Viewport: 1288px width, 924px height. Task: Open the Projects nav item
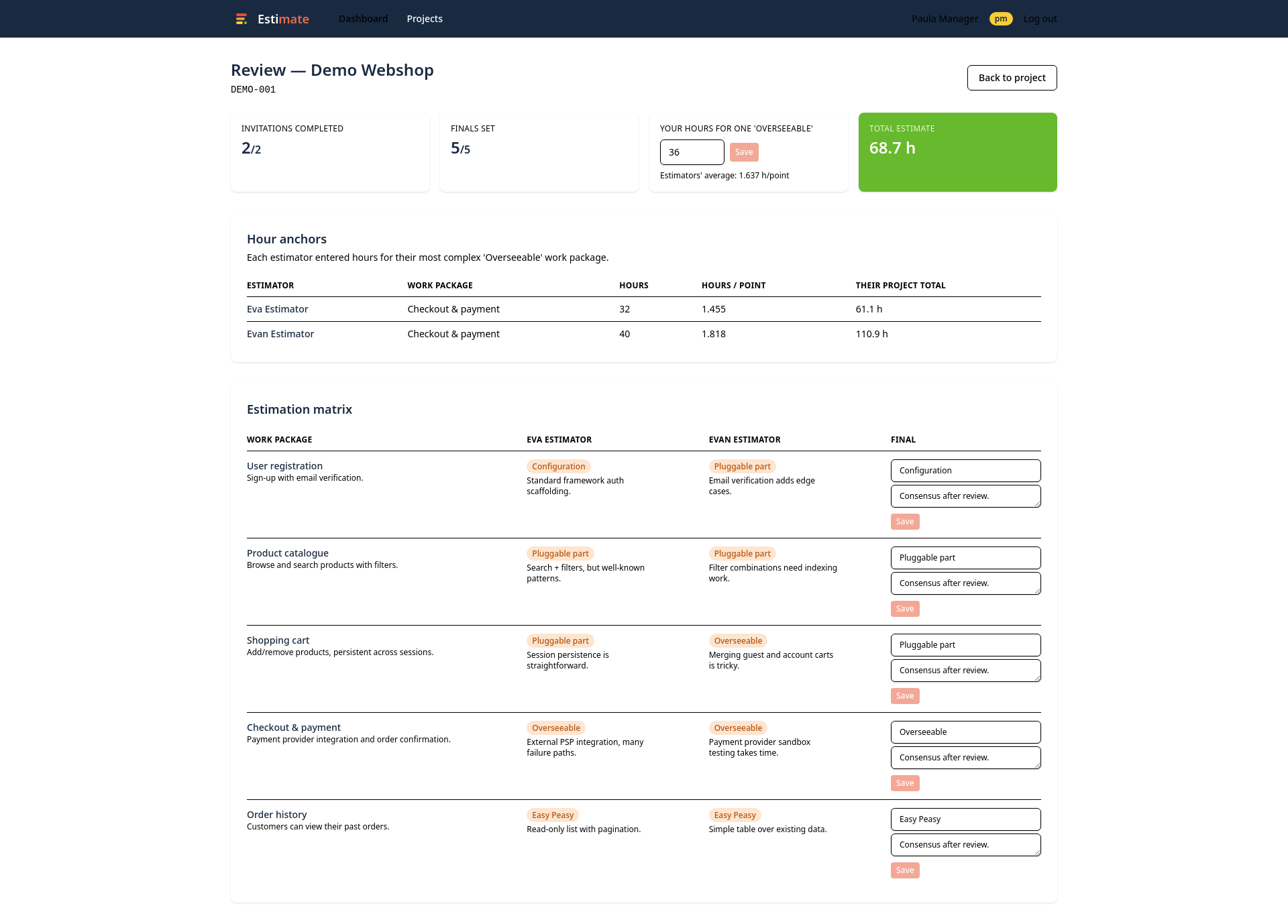(425, 19)
